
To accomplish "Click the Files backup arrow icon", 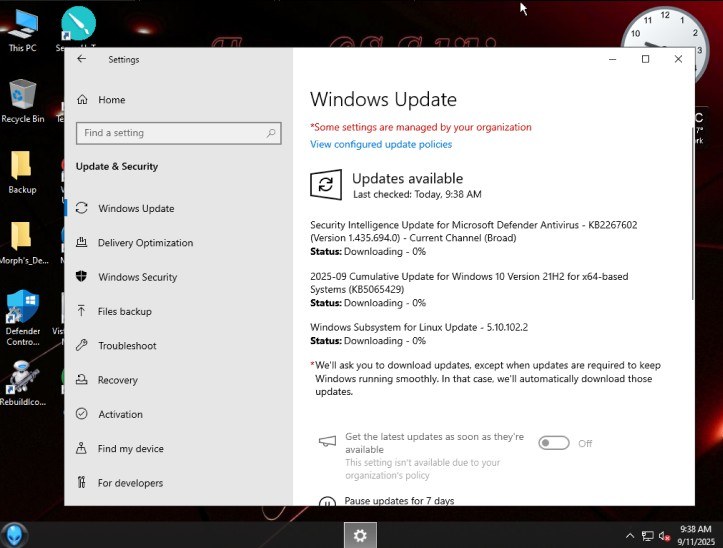I will (82, 311).
